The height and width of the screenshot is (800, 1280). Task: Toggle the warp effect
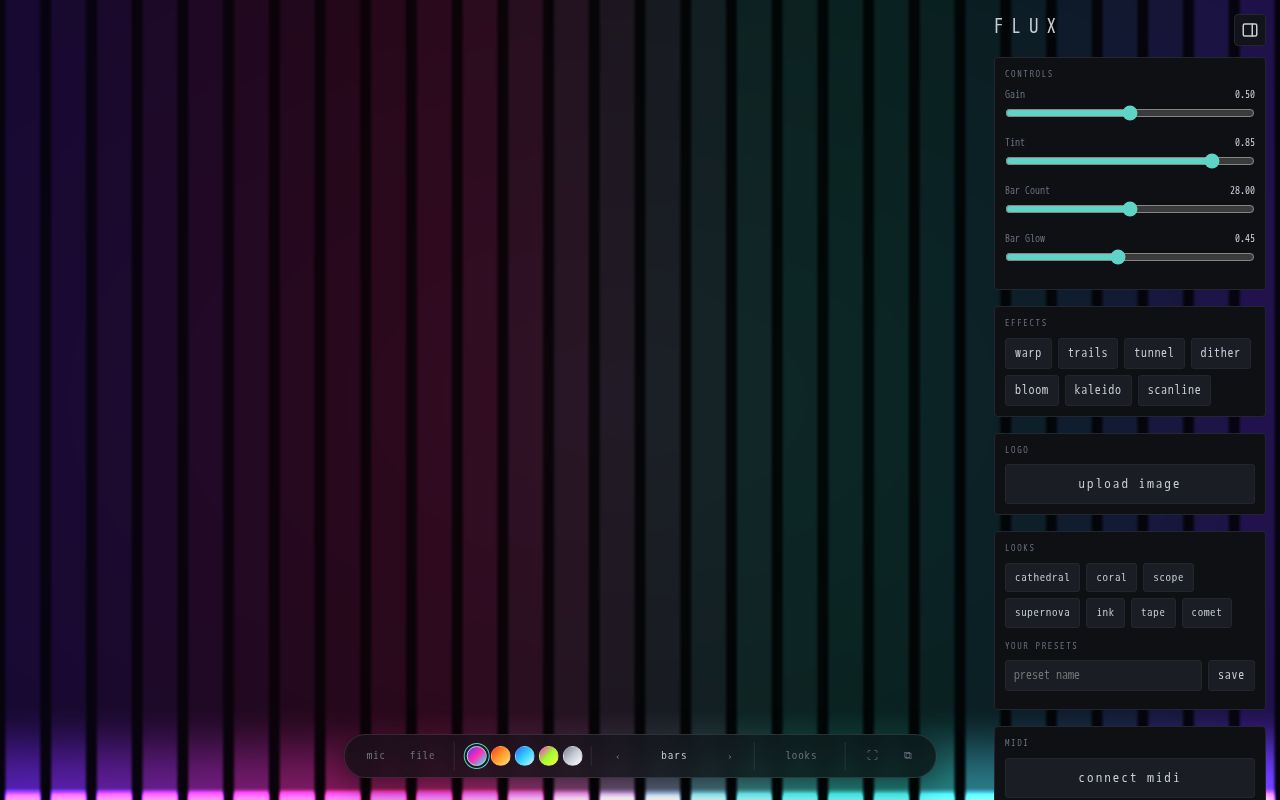[1028, 353]
